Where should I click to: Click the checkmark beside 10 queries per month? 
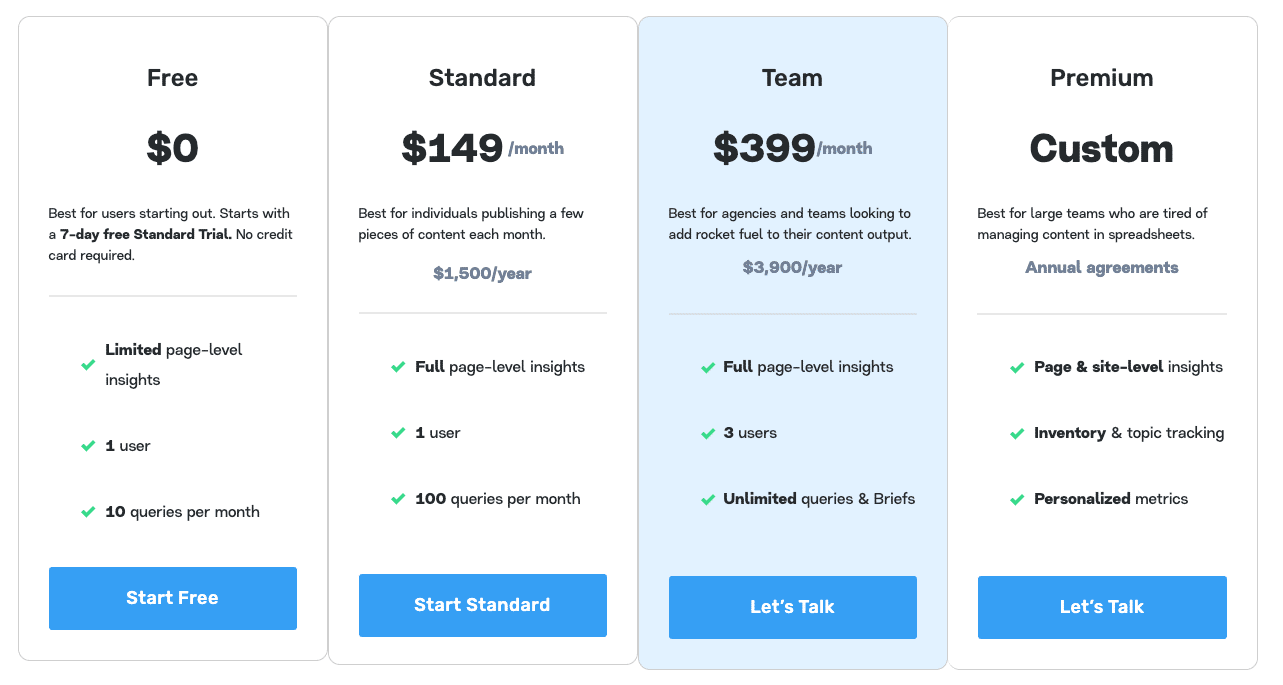point(88,511)
